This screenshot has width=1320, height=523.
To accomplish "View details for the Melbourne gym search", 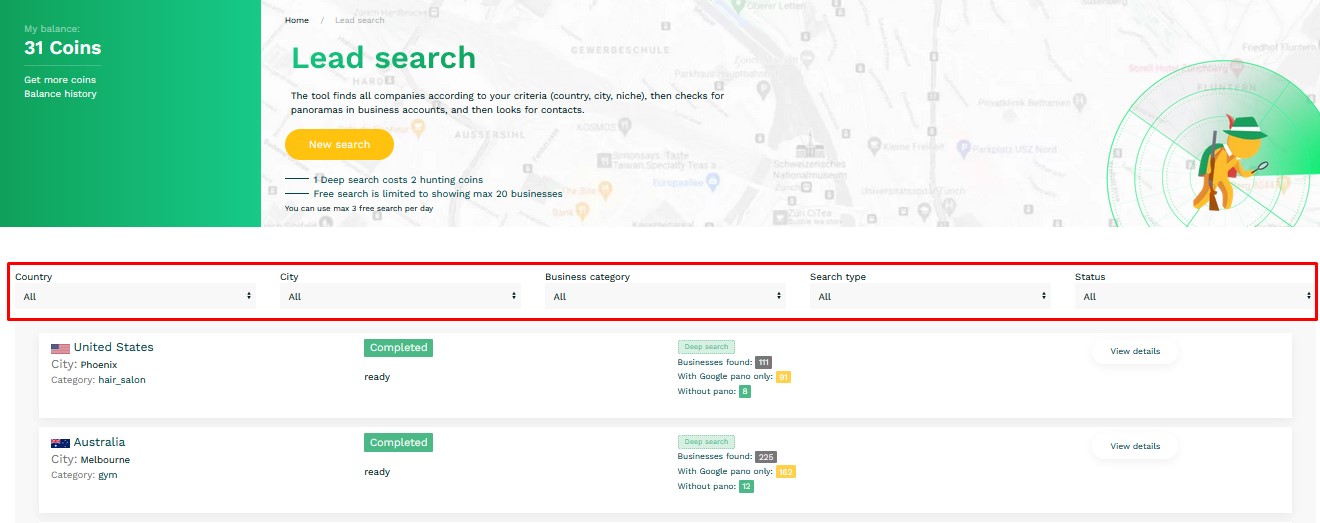I will click(1135, 446).
